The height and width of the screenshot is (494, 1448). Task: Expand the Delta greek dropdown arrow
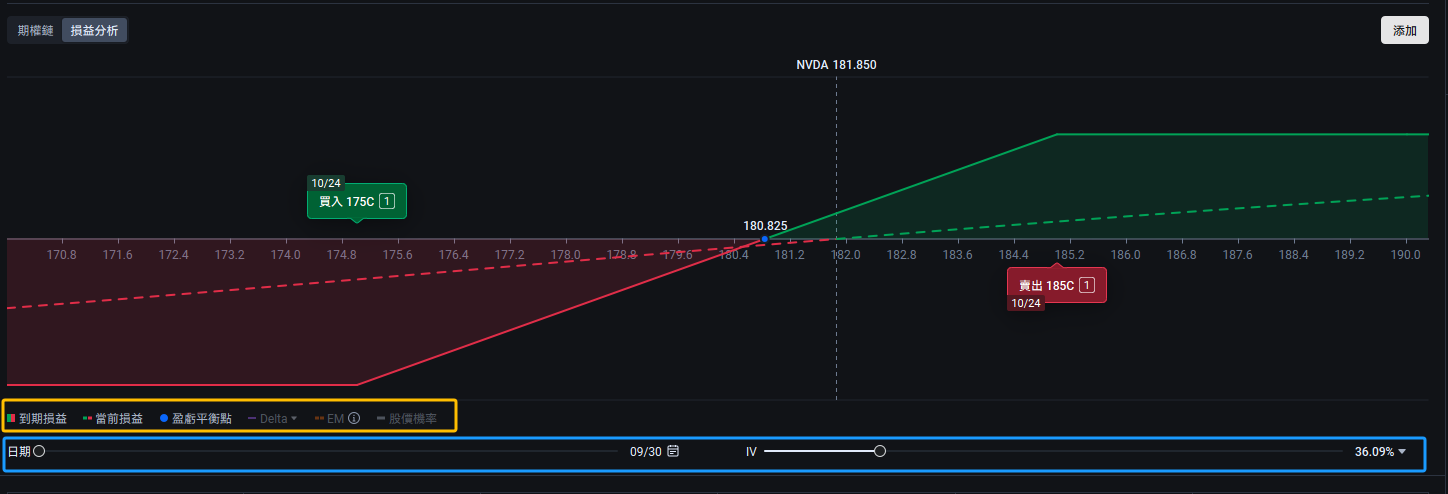[294, 418]
